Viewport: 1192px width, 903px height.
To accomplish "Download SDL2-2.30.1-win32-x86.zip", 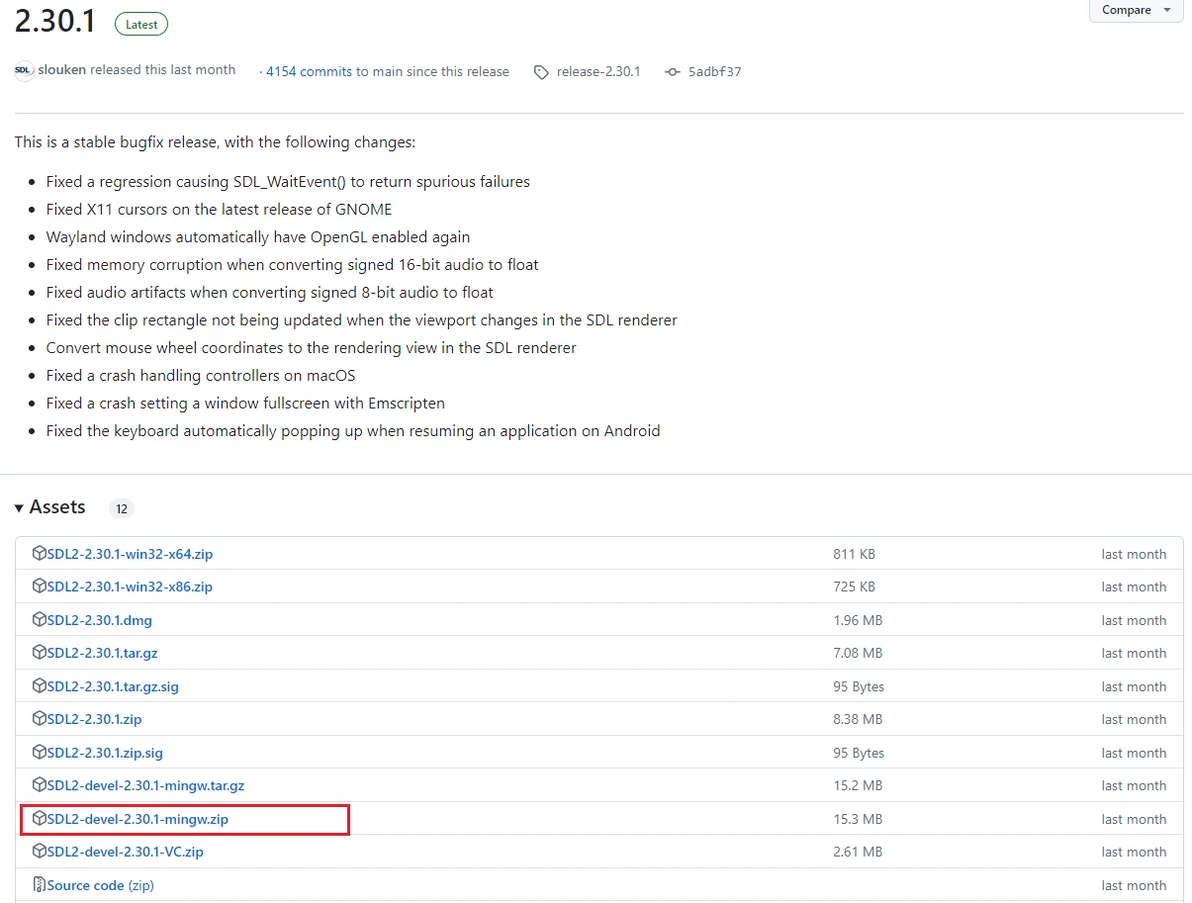I will [x=130, y=587].
